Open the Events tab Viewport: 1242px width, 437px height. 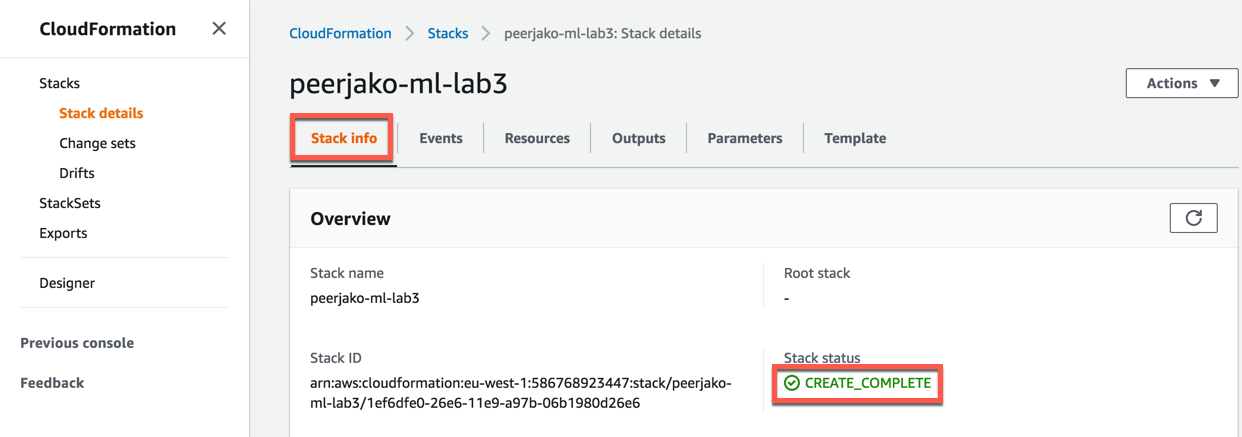coord(441,138)
